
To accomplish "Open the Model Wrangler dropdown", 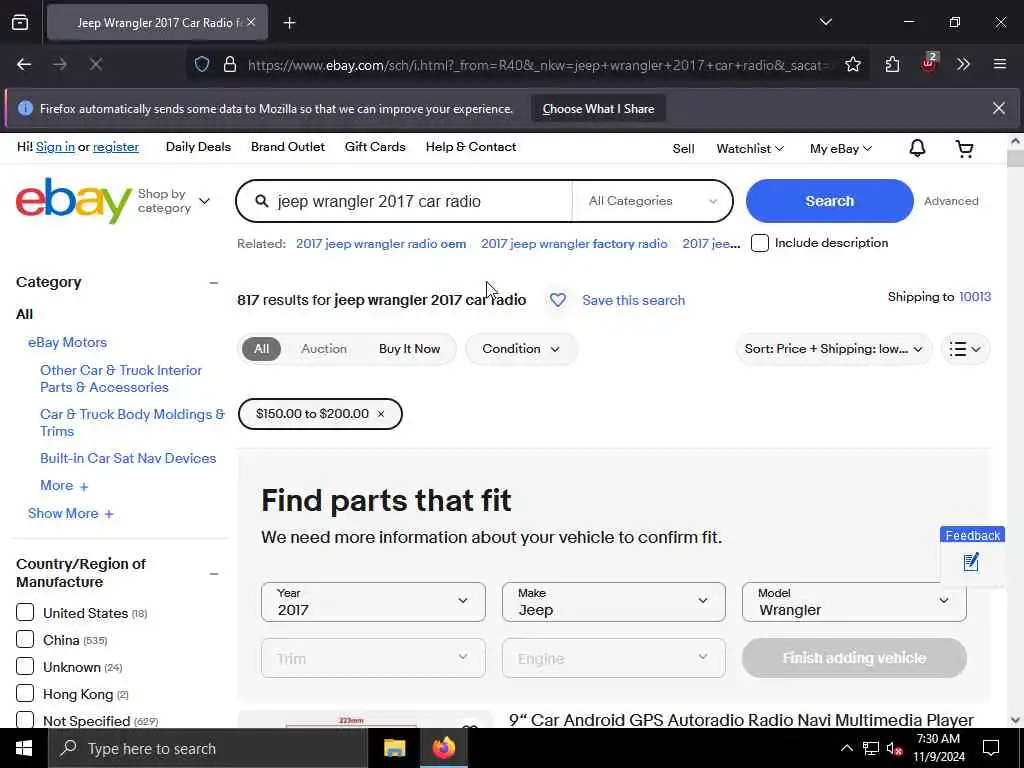I will point(854,602).
